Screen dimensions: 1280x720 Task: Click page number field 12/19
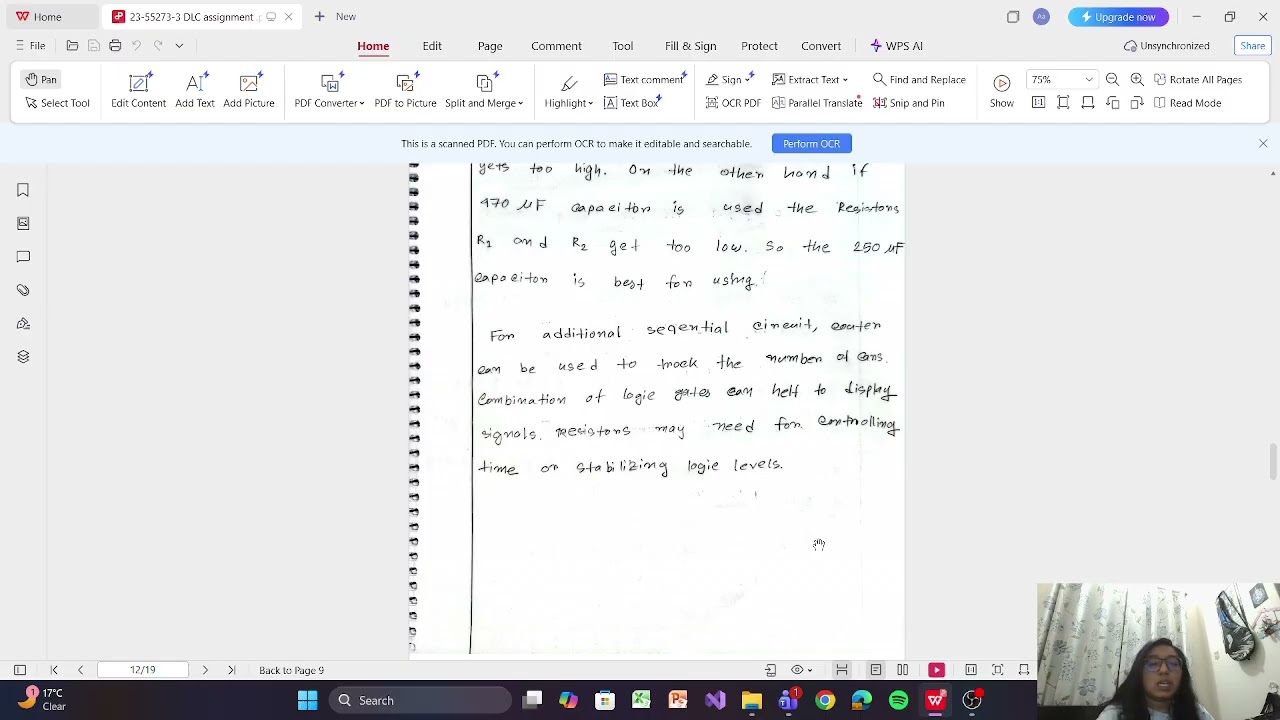142,670
